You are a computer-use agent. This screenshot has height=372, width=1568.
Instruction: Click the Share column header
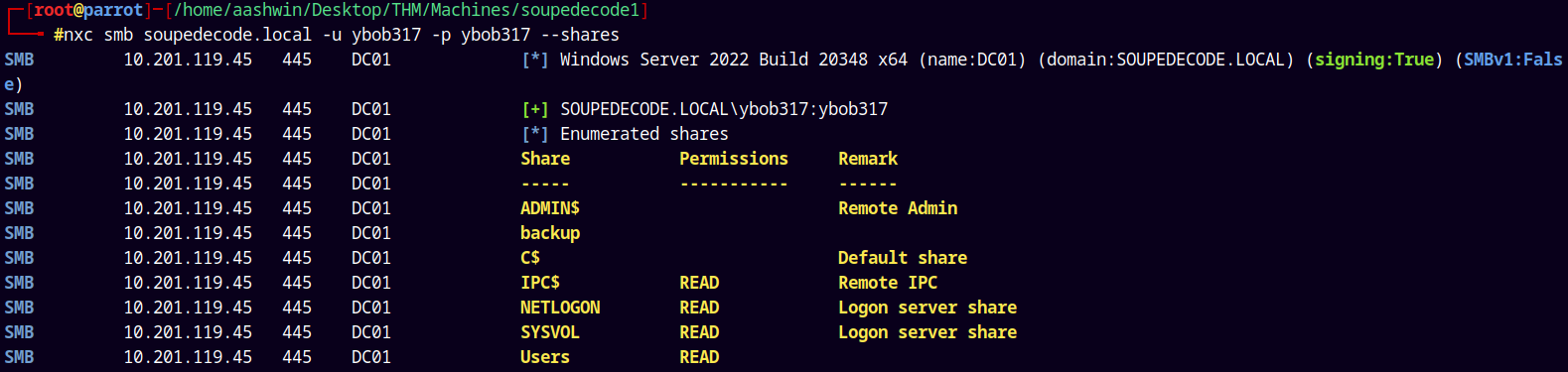545,159
